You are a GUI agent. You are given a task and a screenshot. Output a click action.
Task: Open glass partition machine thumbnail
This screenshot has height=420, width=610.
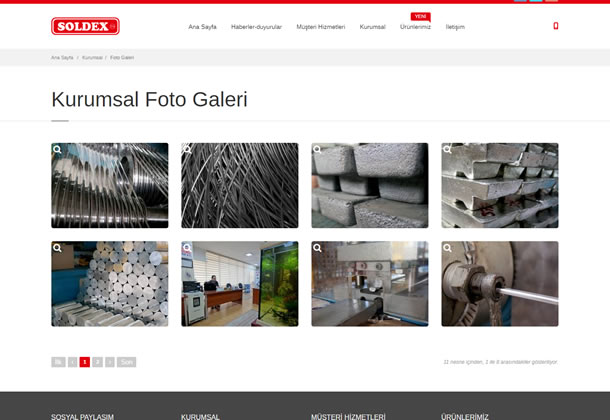[370, 284]
